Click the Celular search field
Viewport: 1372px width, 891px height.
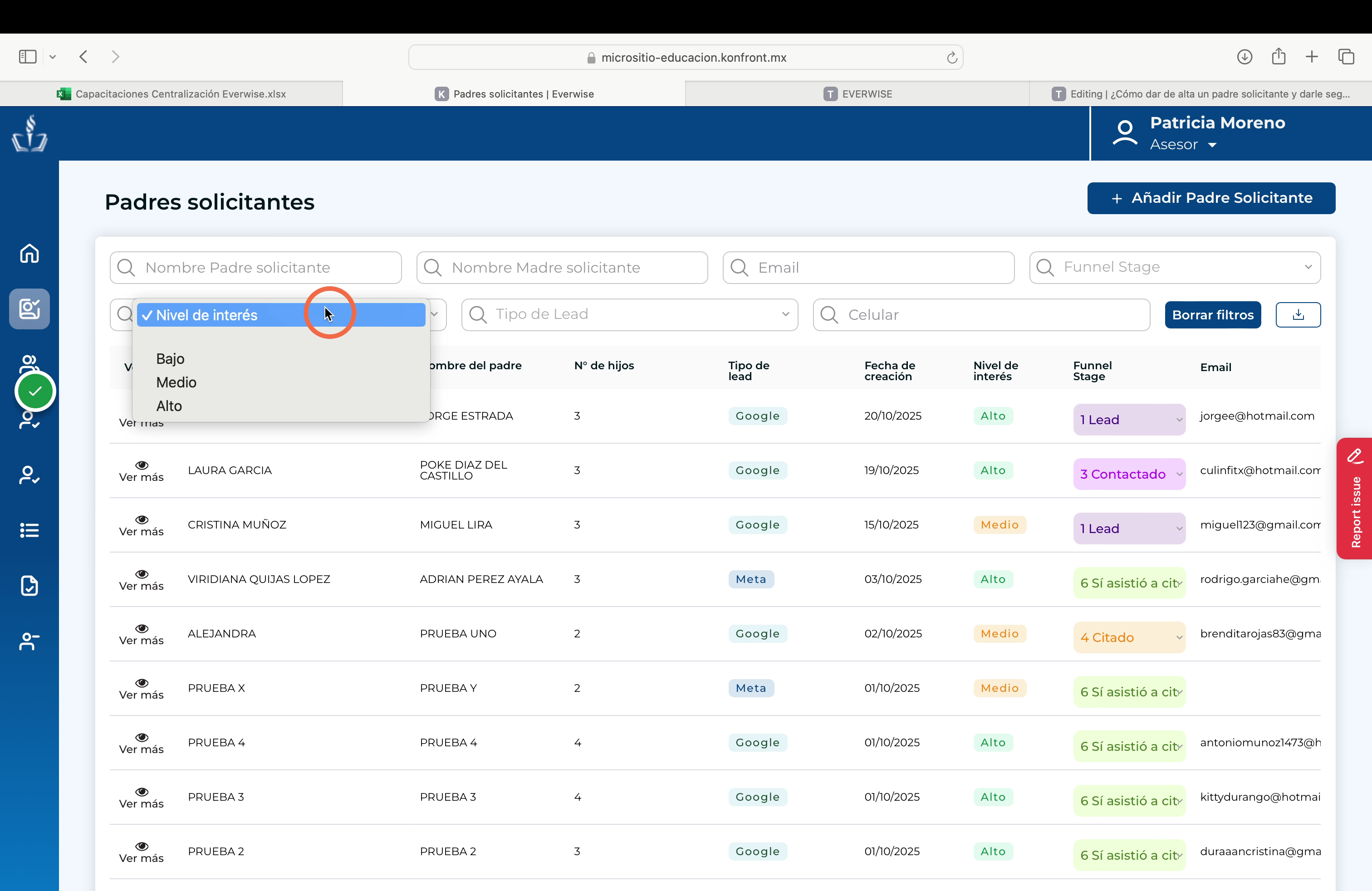981,315
